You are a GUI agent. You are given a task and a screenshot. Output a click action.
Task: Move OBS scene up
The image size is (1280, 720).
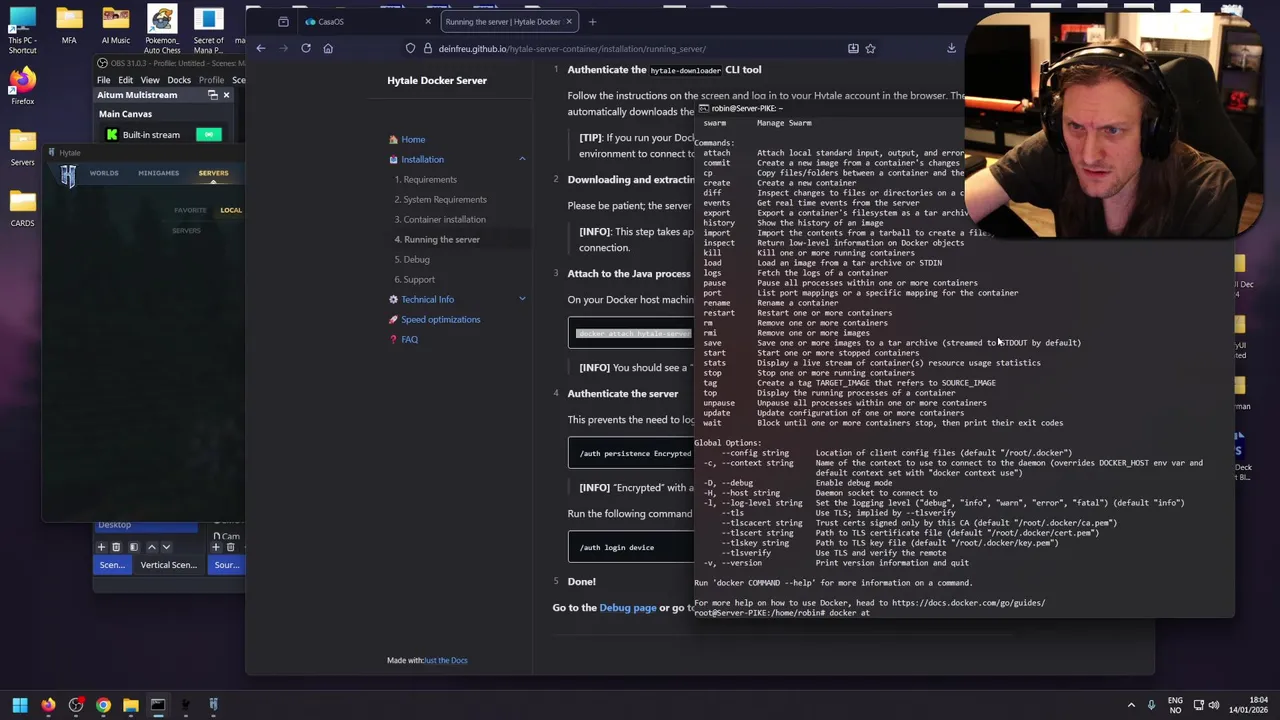click(x=152, y=547)
